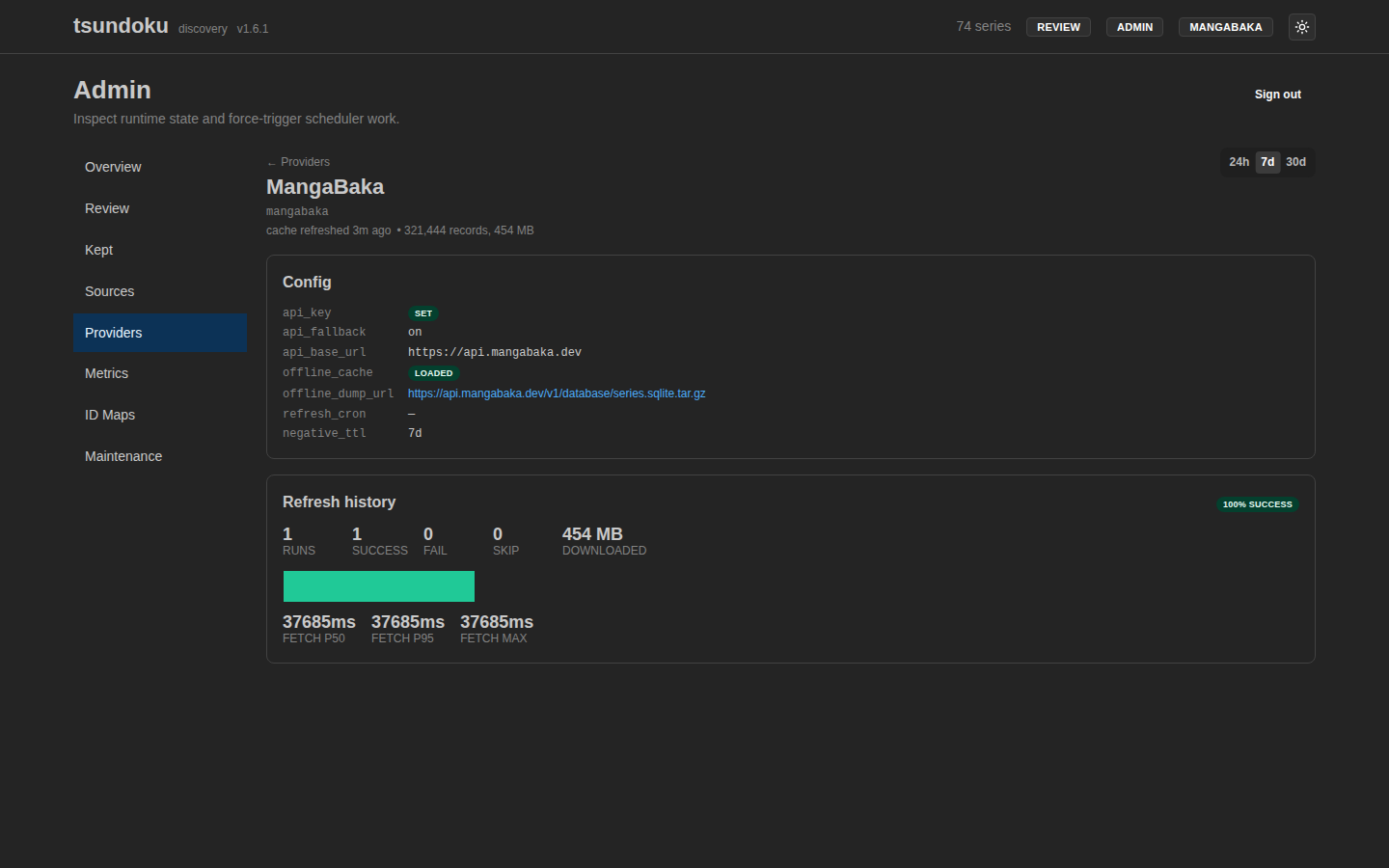This screenshot has height=868, width=1389.
Task: Click the Config section heading
Action: tap(307, 283)
